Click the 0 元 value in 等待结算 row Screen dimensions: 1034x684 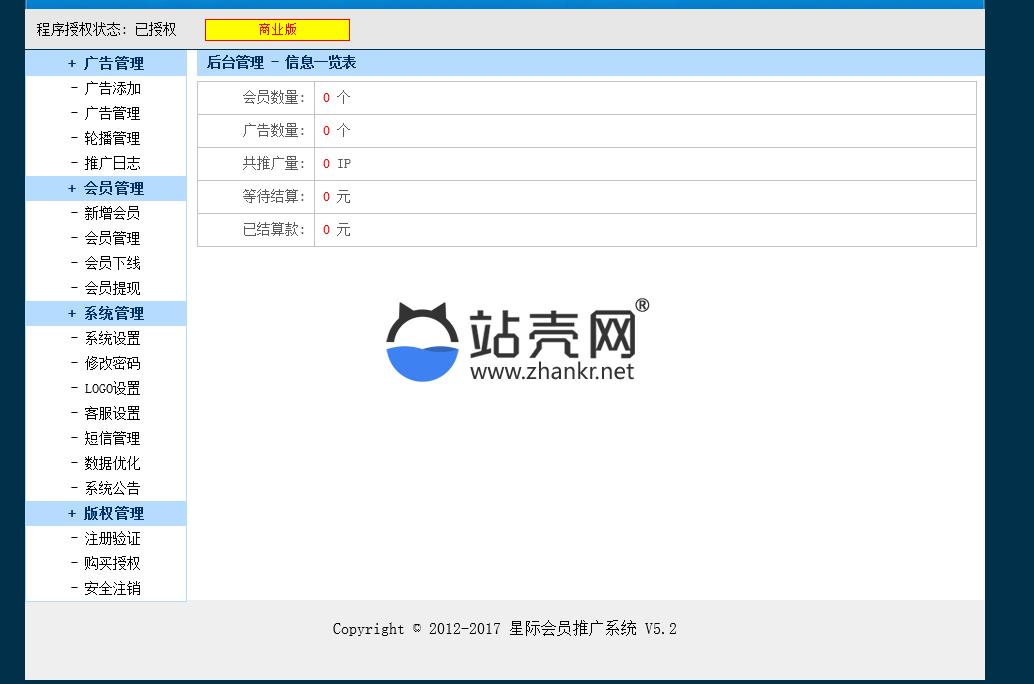pyautogui.click(x=336, y=197)
